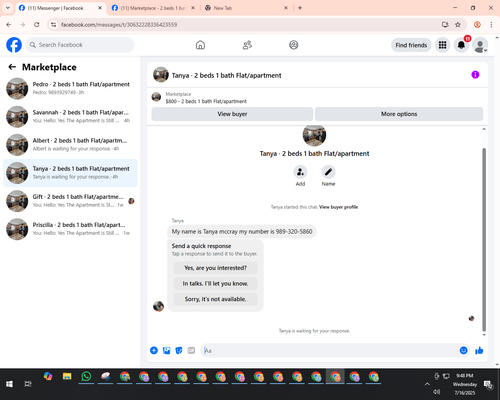This screenshot has height=400, width=500.
Task: Open Priscilla's apartment conversation
Action: click(x=70, y=229)
